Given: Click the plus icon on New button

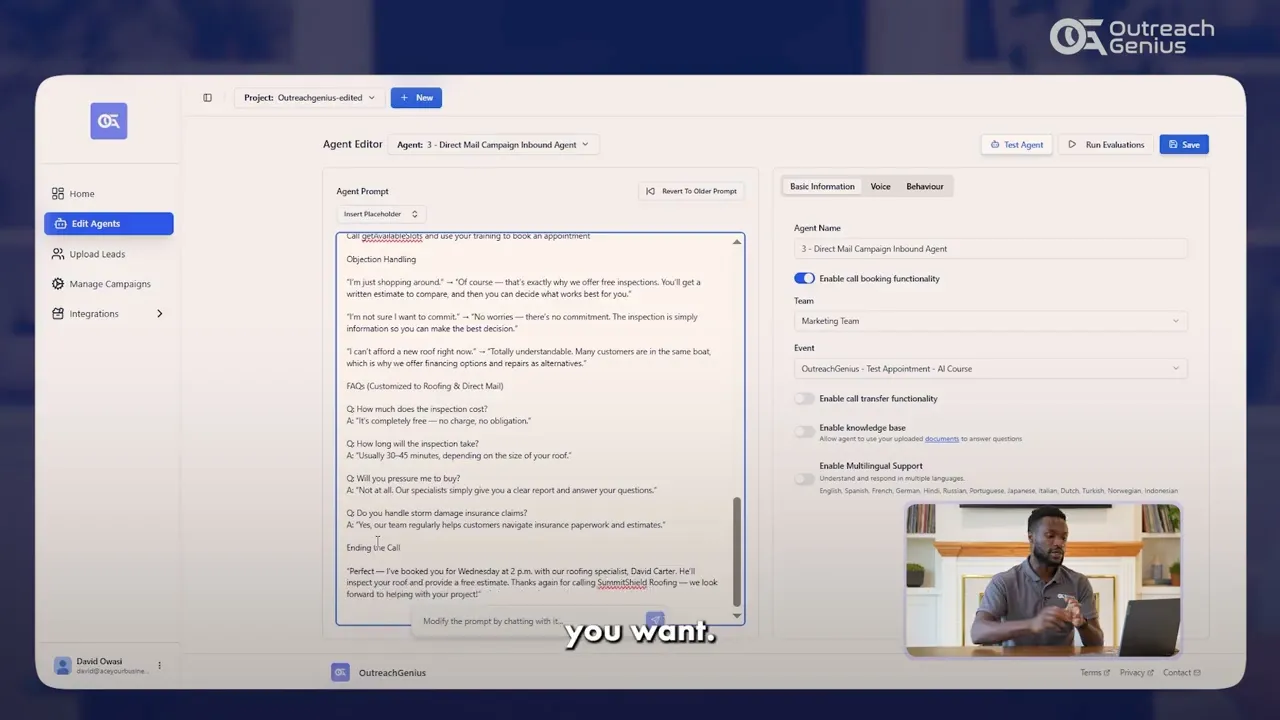Looking at the screenshot, I should (405, 98).
